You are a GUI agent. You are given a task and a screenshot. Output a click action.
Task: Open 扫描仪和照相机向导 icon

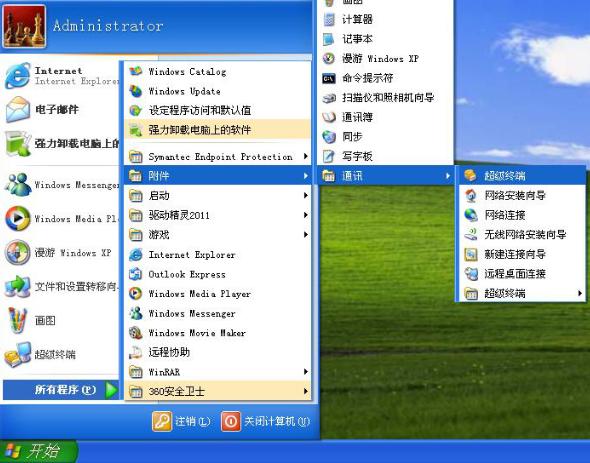(329, 98)
